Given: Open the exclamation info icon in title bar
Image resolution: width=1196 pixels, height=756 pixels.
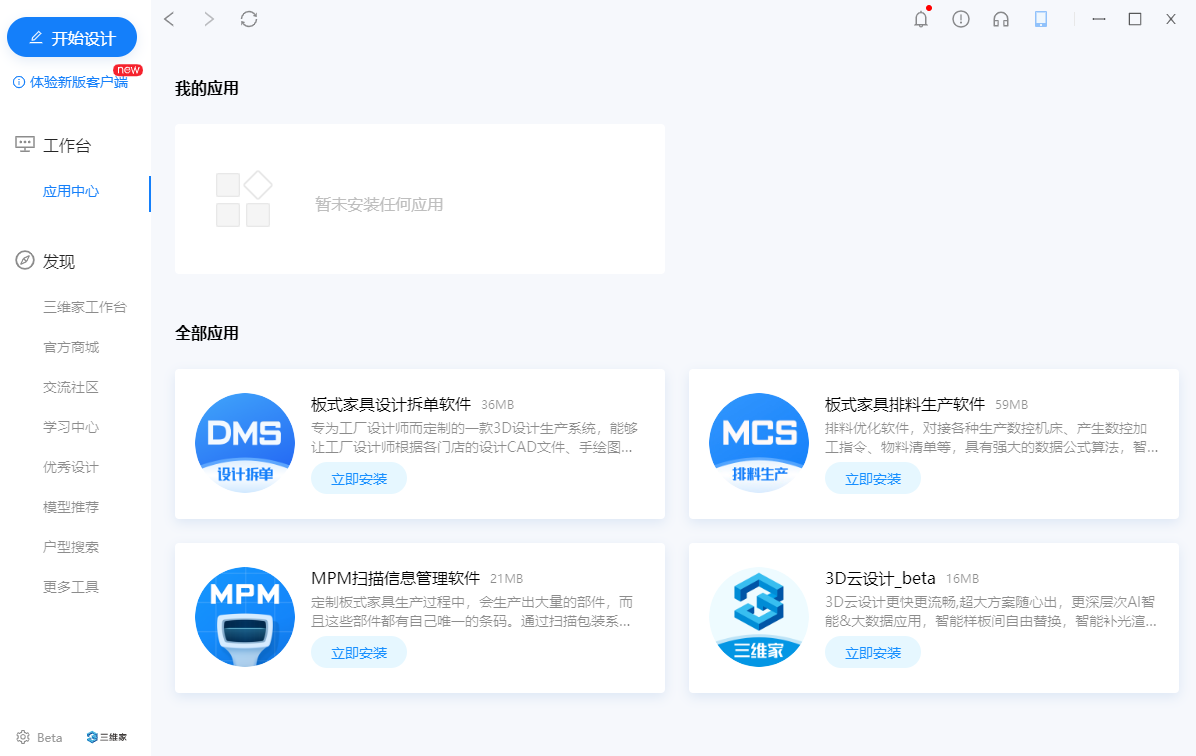Looking at the screenshot, I should tap(961, 19).
